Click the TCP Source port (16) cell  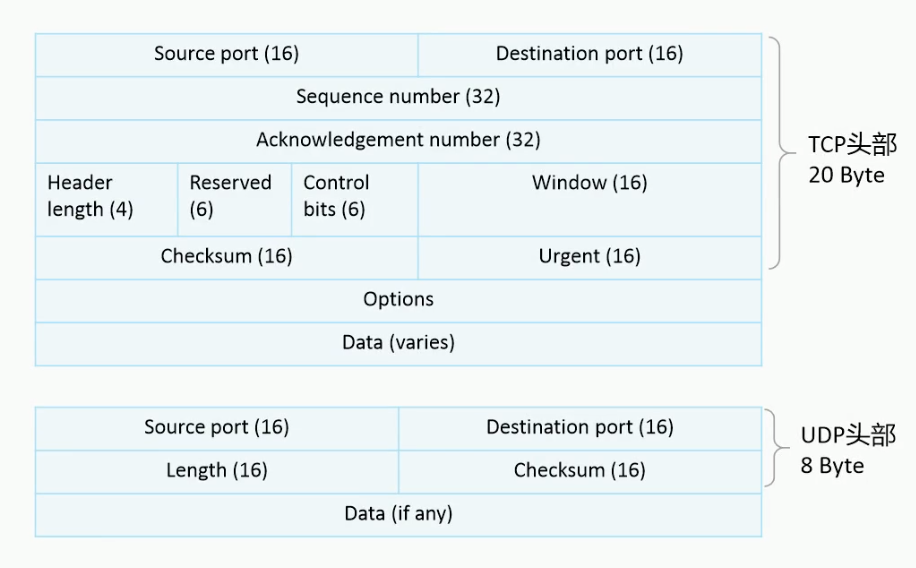227,55
